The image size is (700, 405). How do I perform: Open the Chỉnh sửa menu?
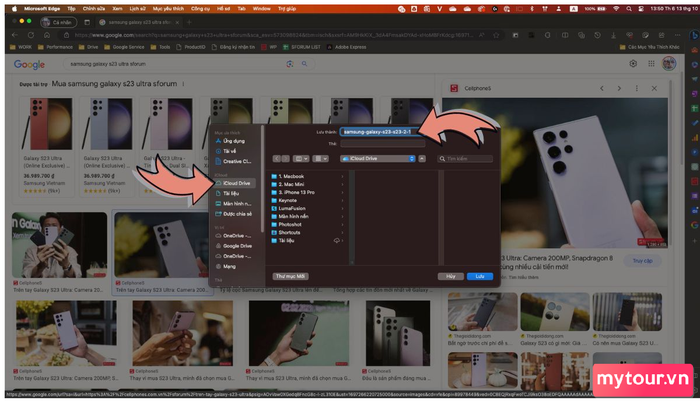[x=93, y=8]
